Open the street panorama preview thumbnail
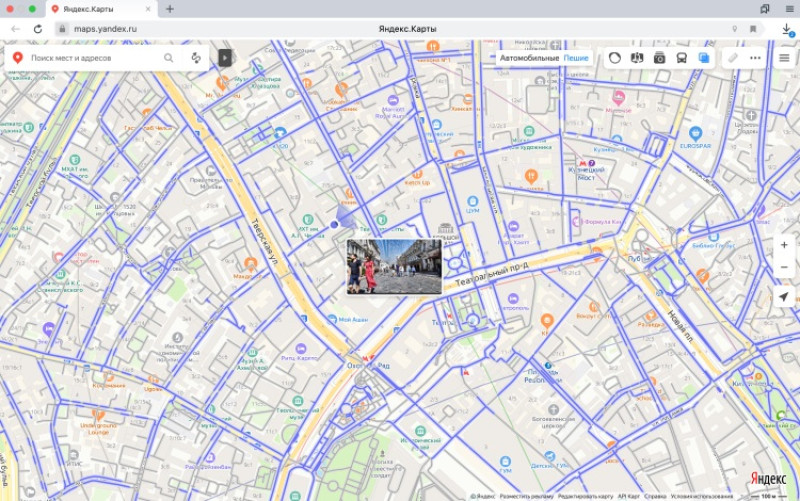The width and height of the screenshot is (800, 501). 394,266
